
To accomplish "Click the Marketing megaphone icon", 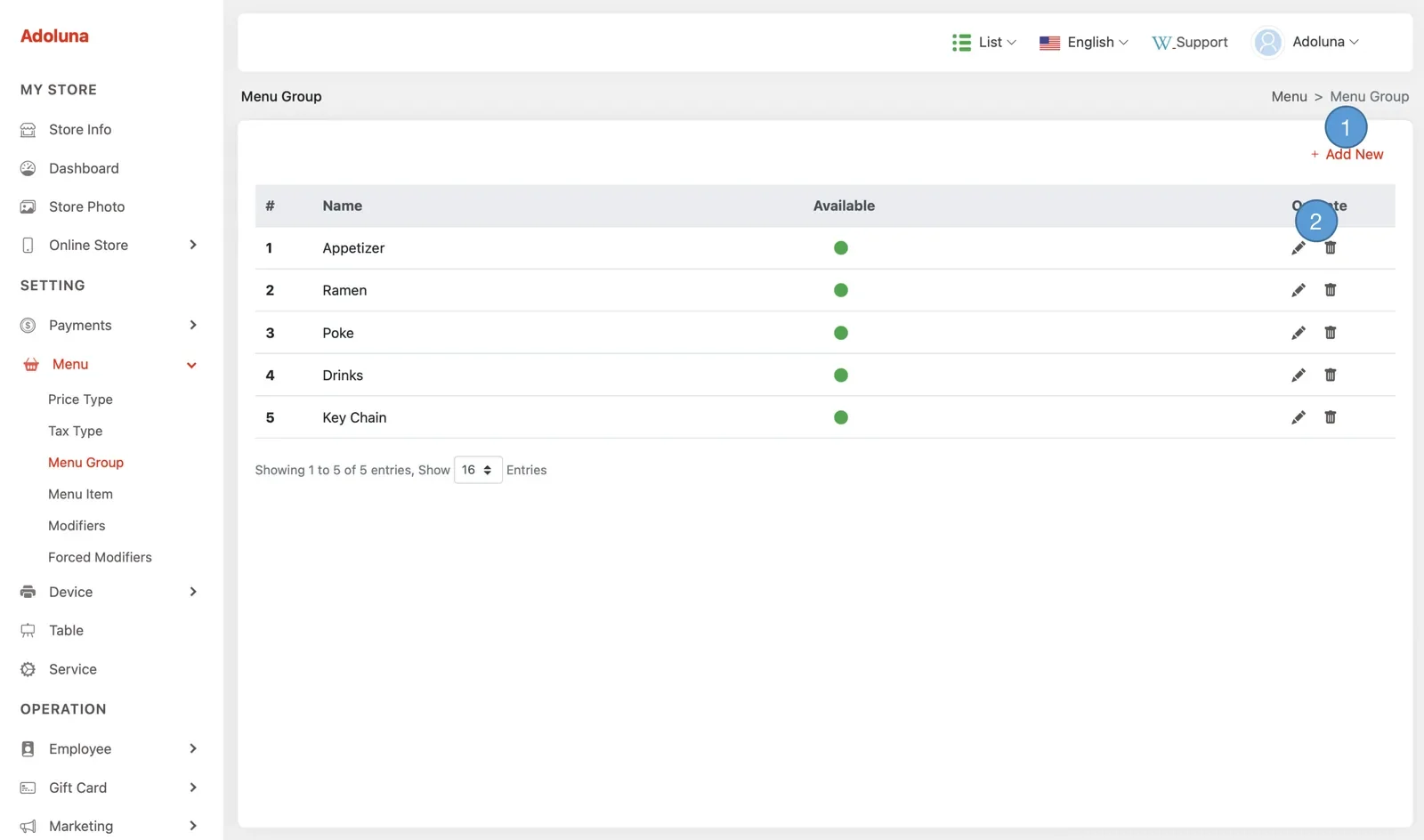I will click(x=28, y=827).
